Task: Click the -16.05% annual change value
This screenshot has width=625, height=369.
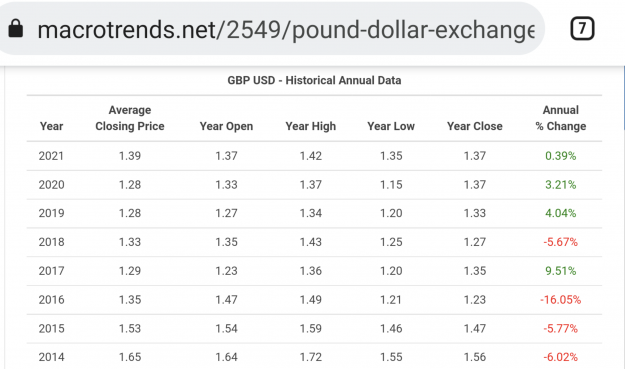Action: [x=560, y=300]
